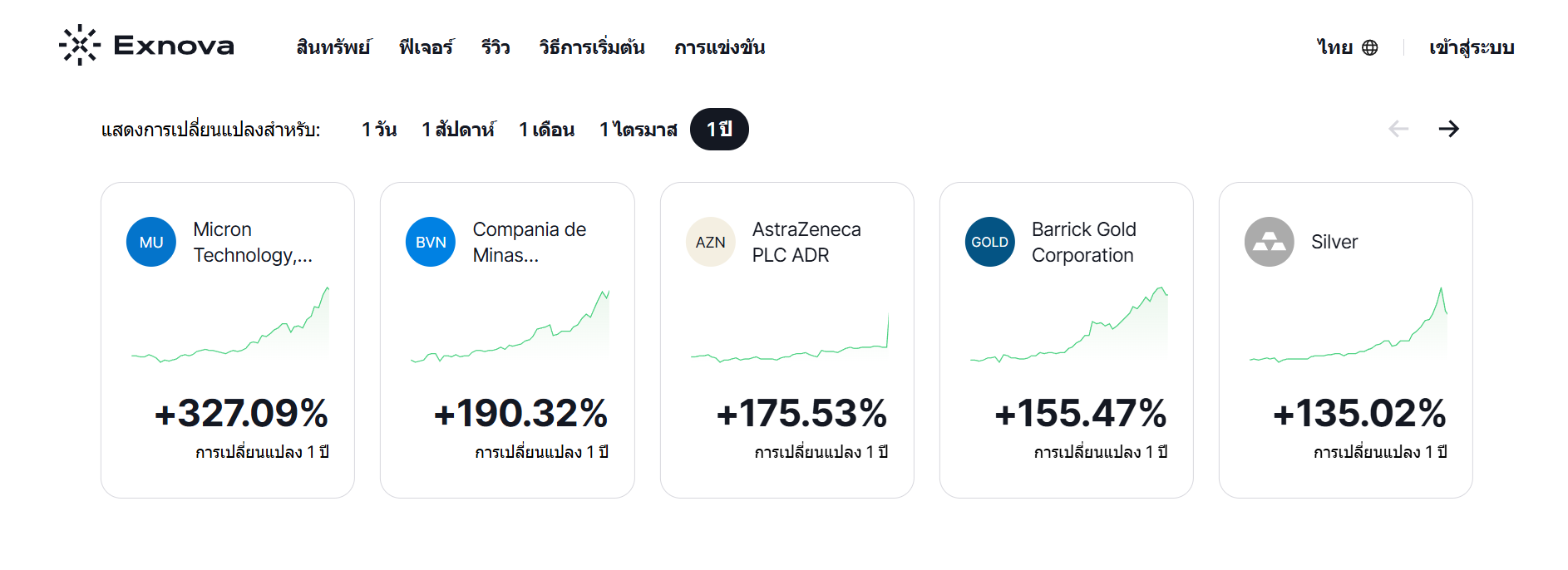
Task: Enable the 1 เดือน period filter
Action: (546, 129)
